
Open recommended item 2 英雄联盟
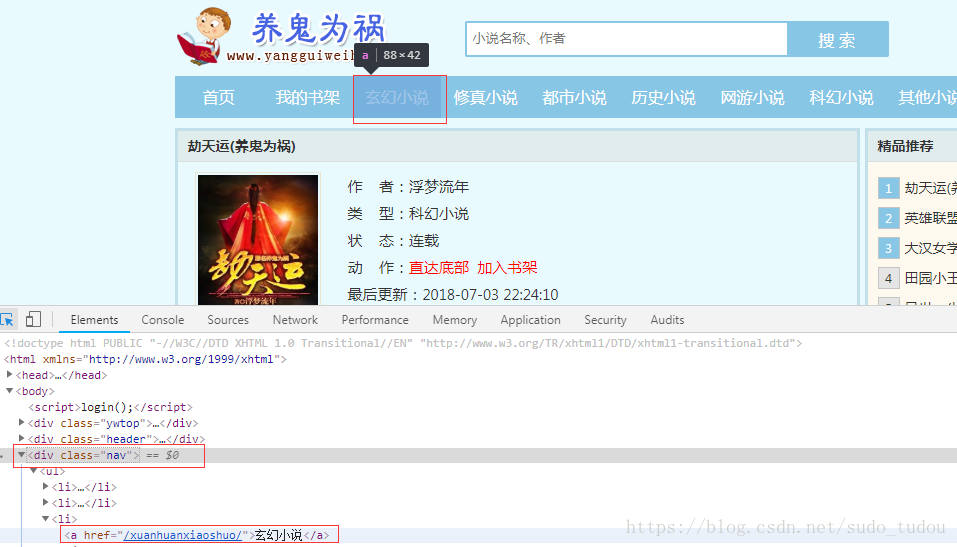pyautogui.click(x=931, y=218)
